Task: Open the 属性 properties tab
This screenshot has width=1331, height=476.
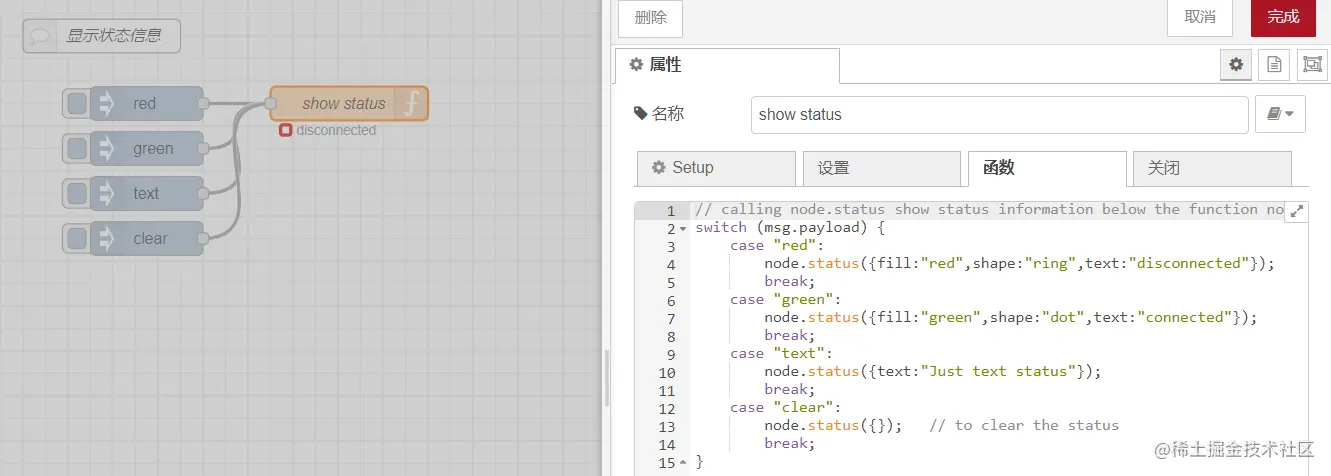Action: point(727,65)
